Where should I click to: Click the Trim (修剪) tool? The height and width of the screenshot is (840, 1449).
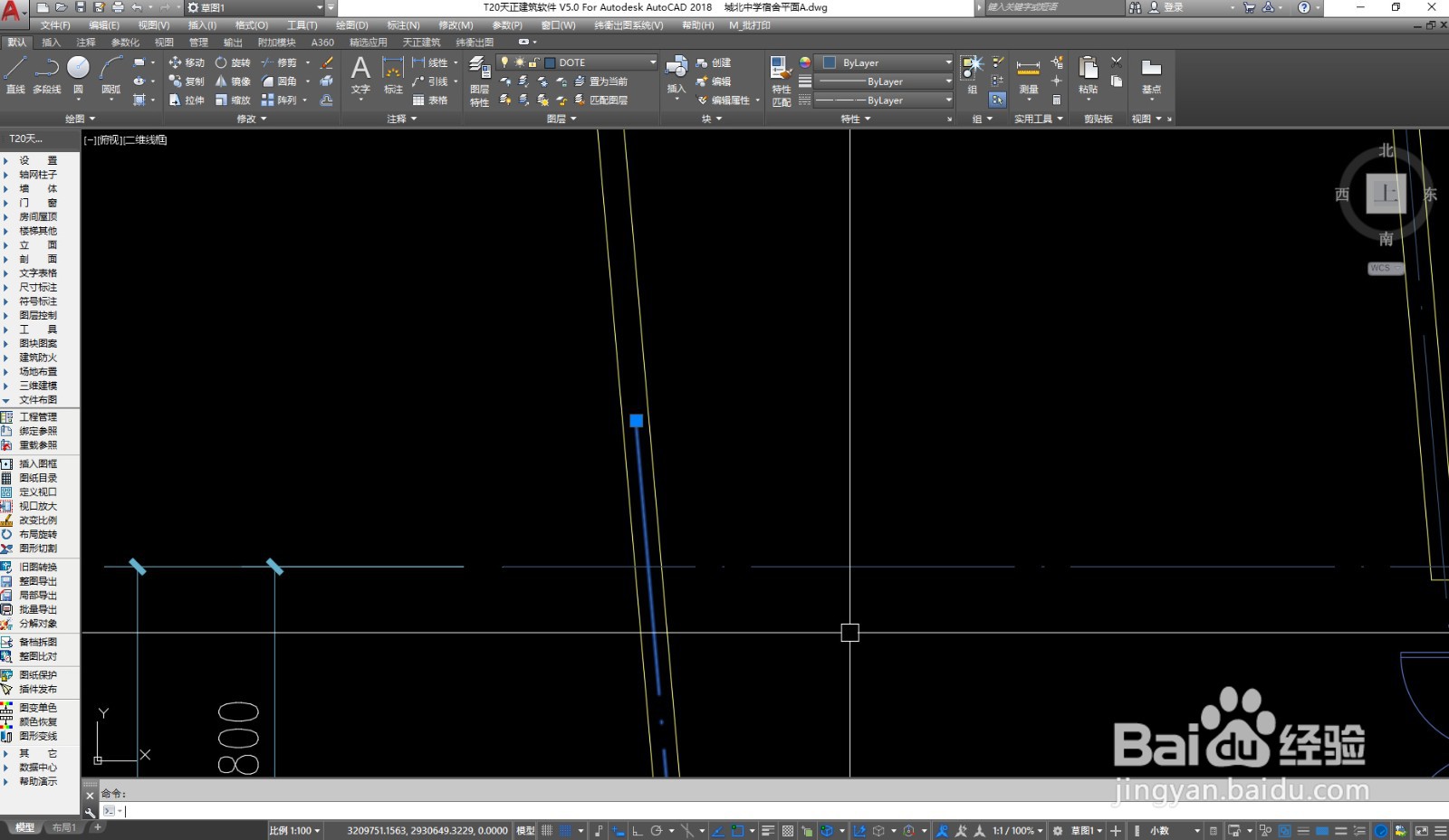point(279,62)
